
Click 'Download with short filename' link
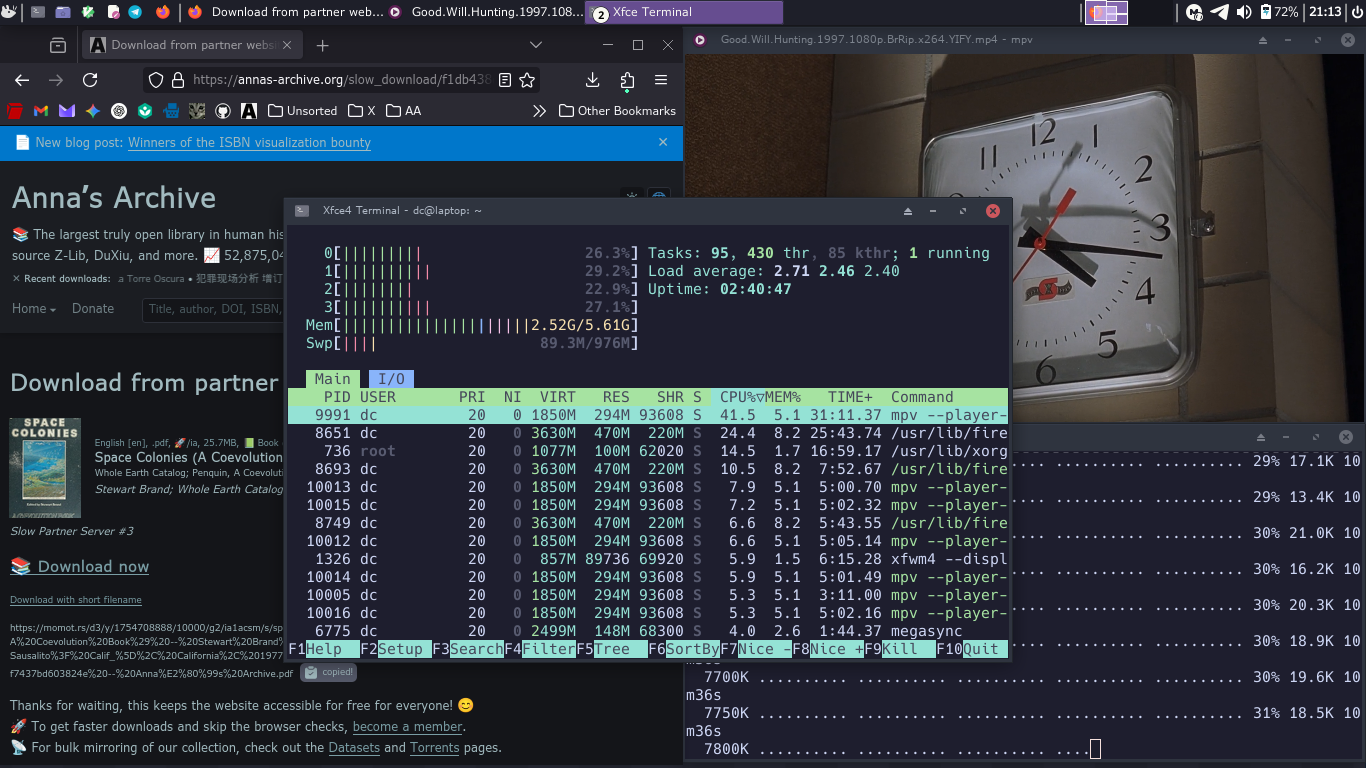76,600
